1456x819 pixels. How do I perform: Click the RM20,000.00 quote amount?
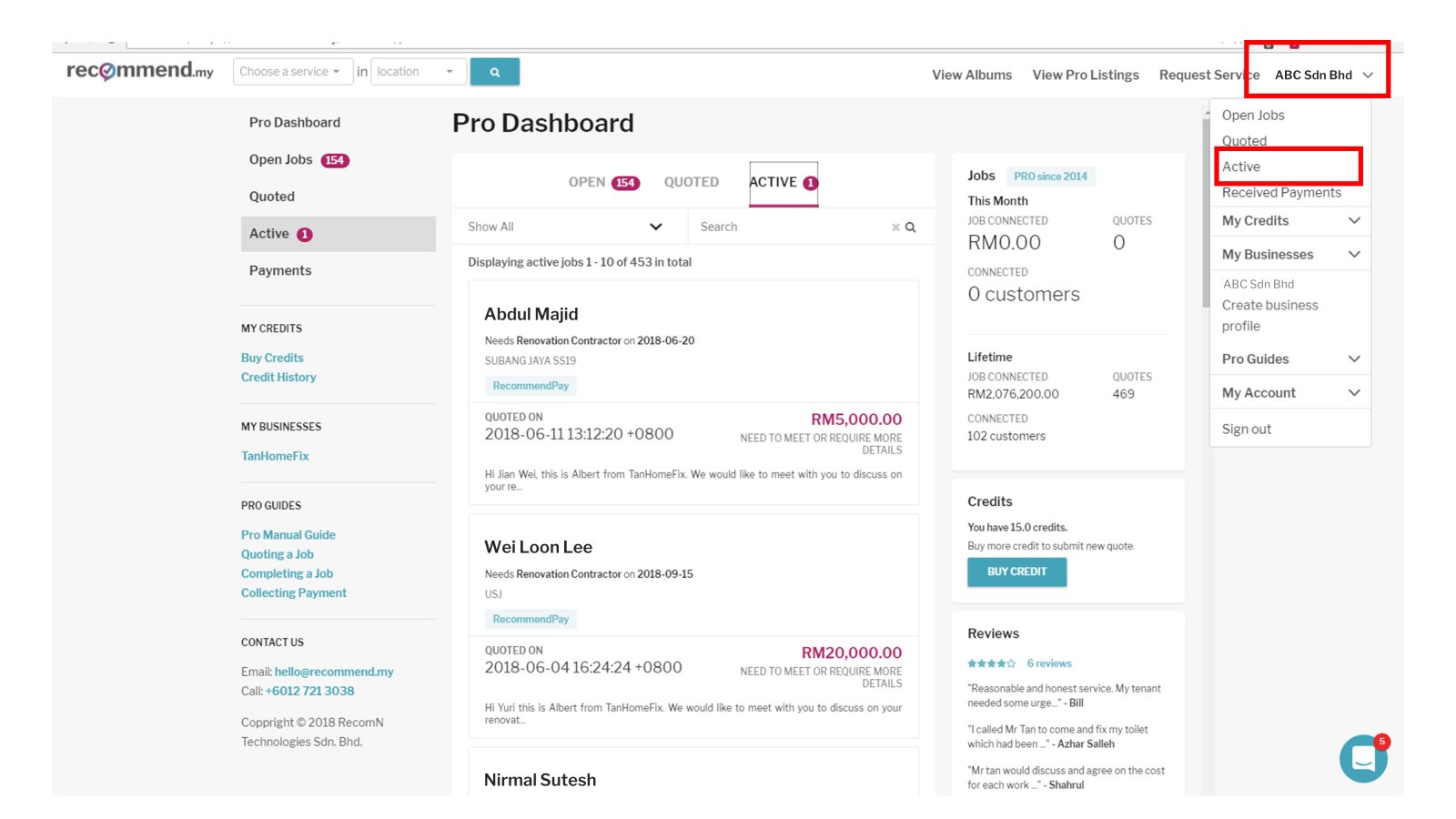coord(852,653)
